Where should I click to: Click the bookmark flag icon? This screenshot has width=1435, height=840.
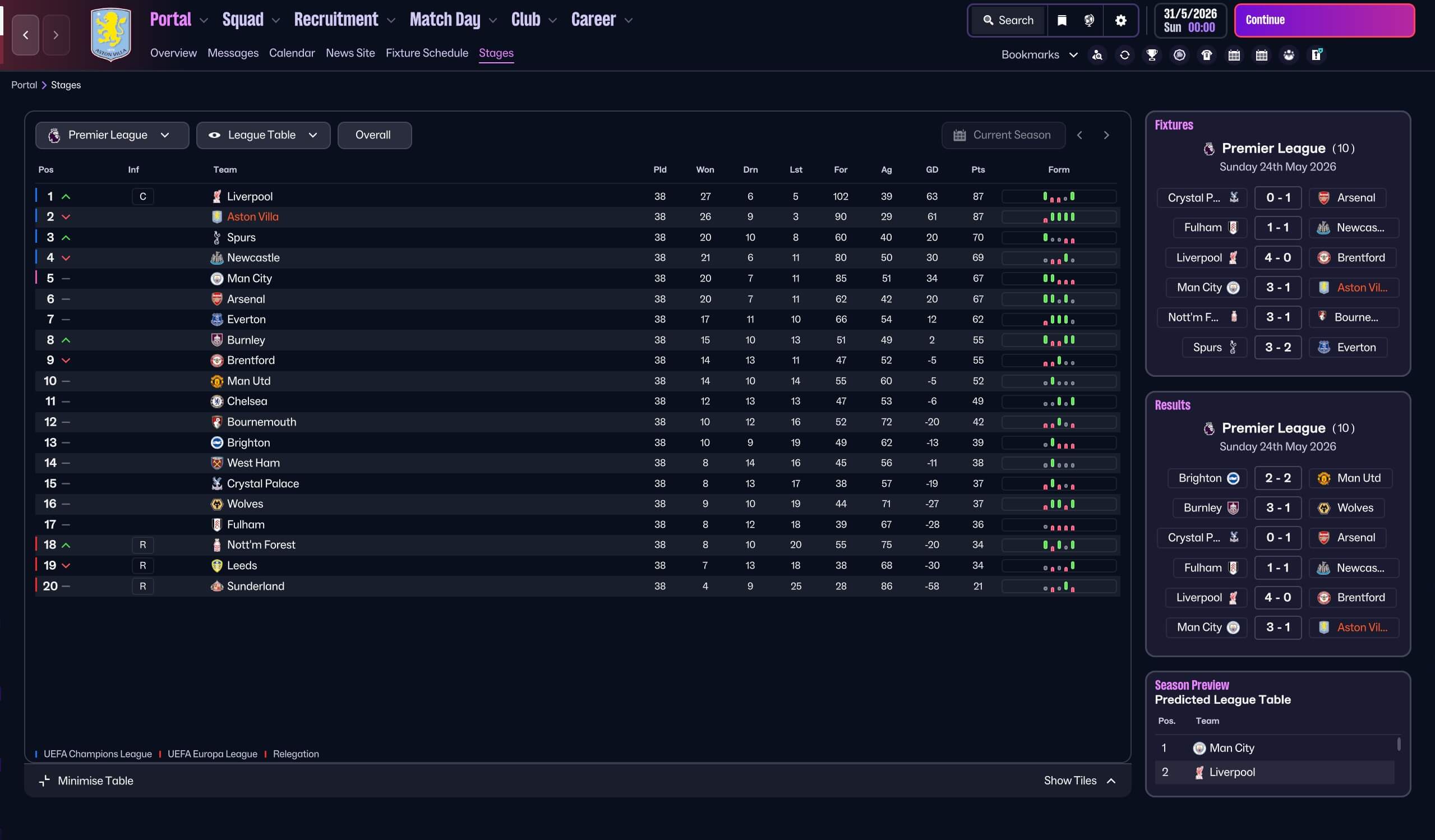1062,21
